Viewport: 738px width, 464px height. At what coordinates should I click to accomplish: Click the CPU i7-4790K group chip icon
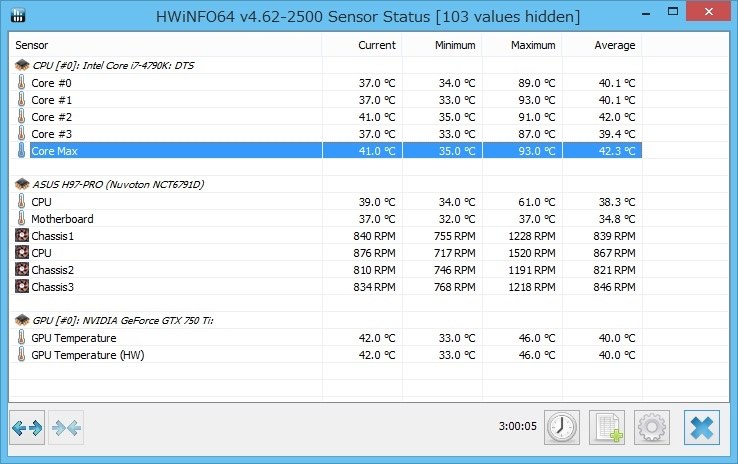click(22, 65)
